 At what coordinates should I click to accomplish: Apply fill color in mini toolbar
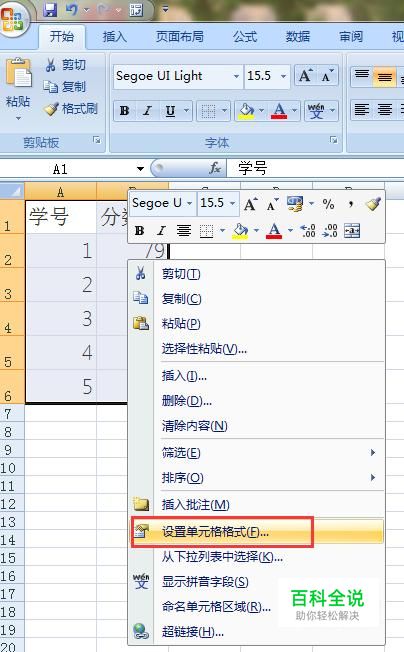click(x=241, y=231)
